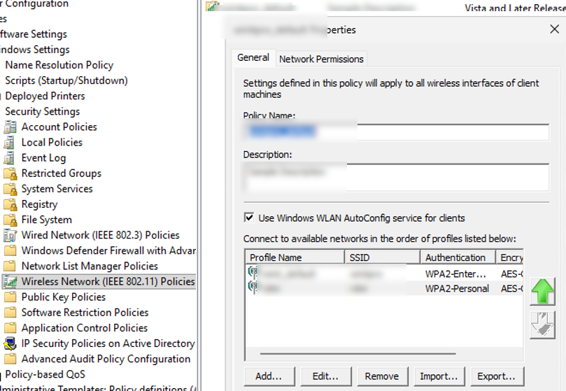The width and height of the screenshot is (566, 391).
Task: Click the File System folder icon
Action: (x=10, y=220)
